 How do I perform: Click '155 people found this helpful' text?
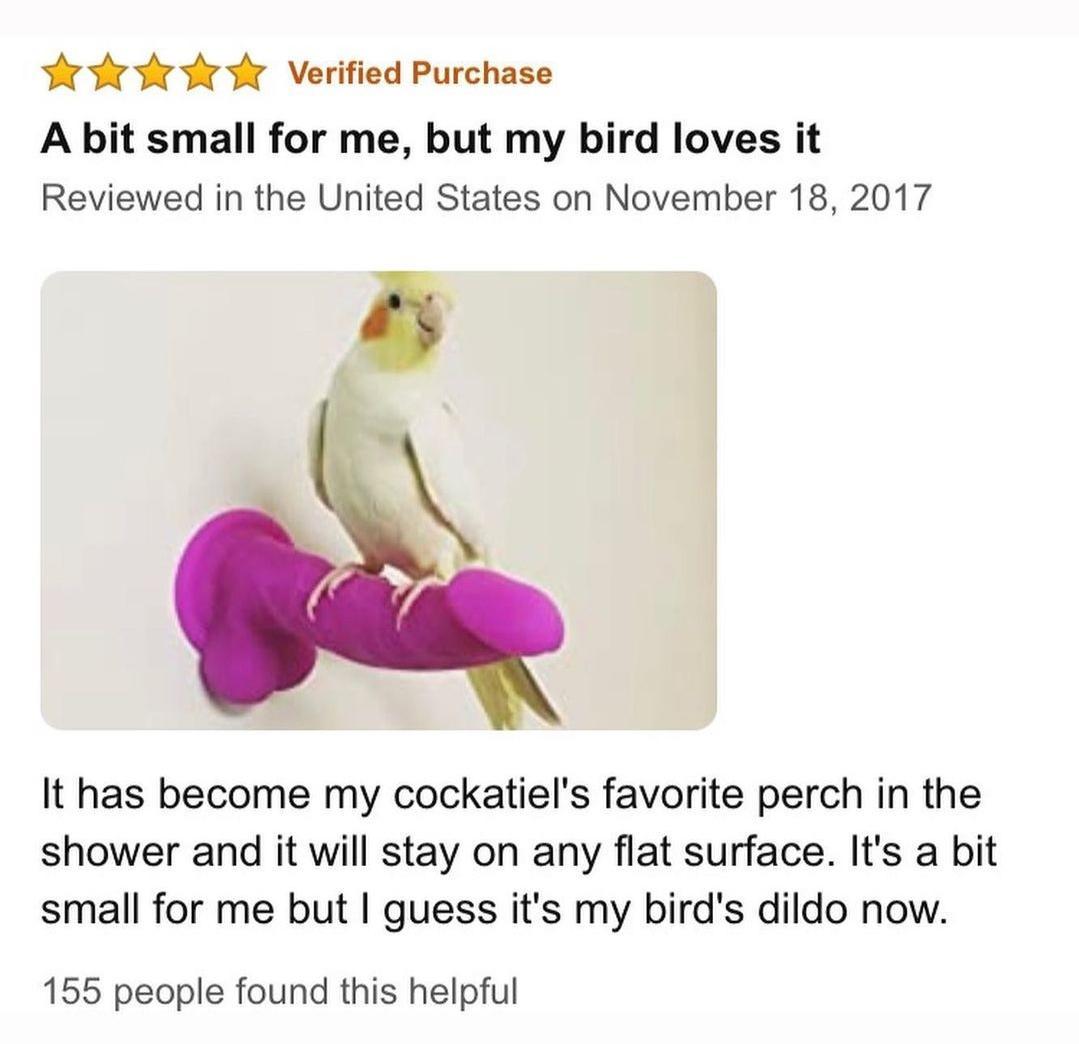click(279, 992)
